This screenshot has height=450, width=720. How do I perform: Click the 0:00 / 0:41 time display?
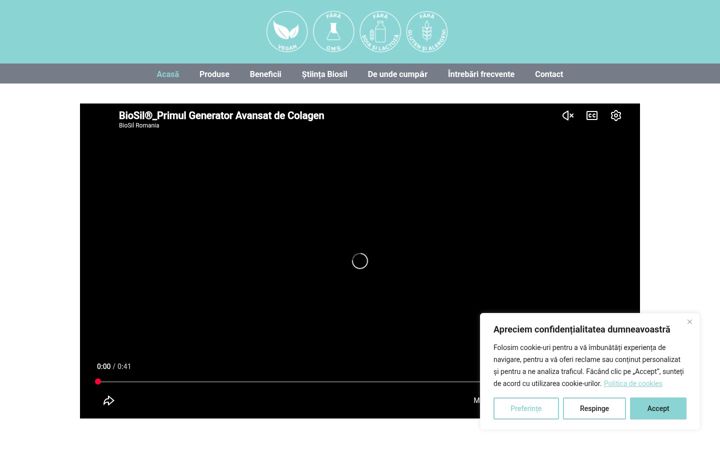(113, 366)
